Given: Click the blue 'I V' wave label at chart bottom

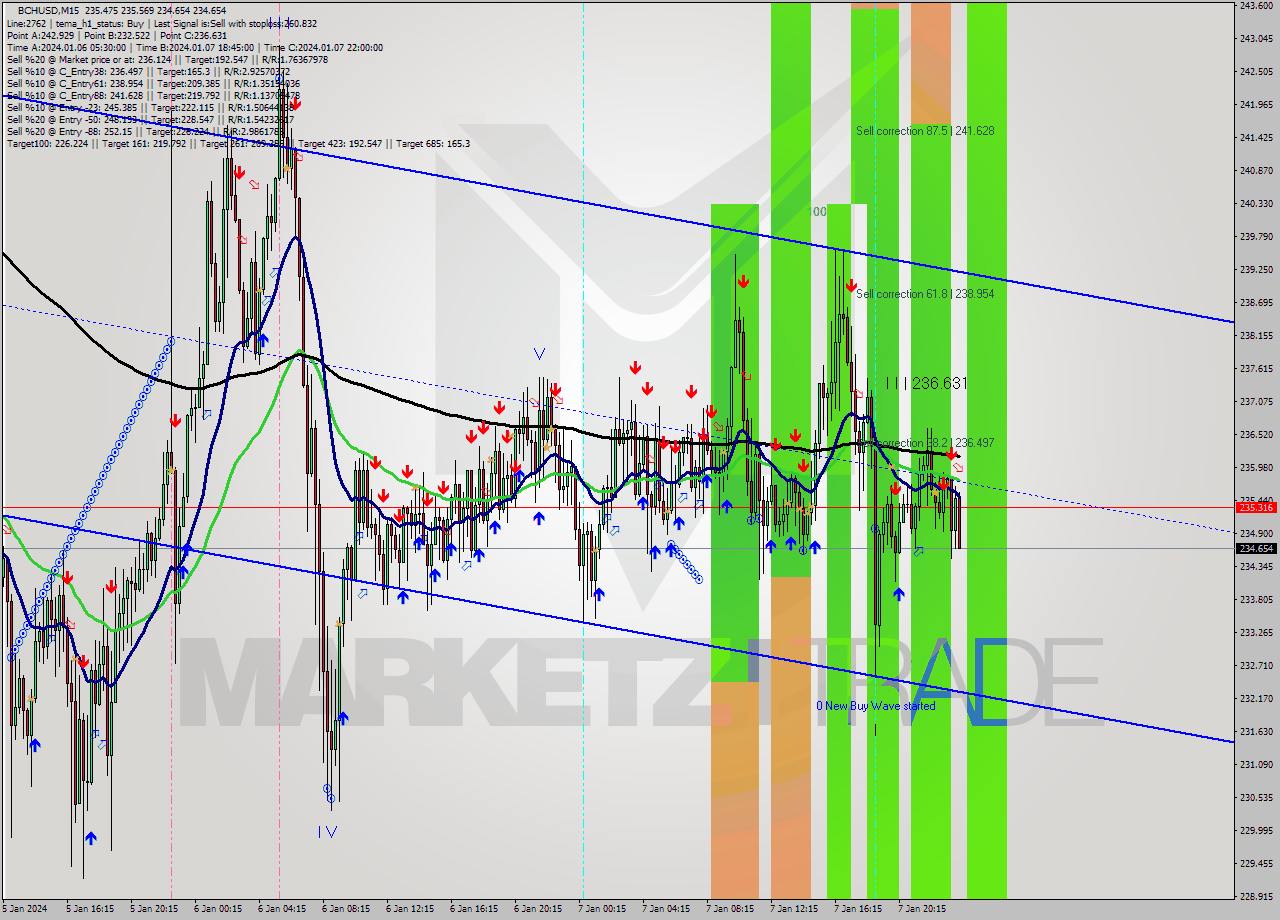Looking at the screenshot, I should pos(327,832).
